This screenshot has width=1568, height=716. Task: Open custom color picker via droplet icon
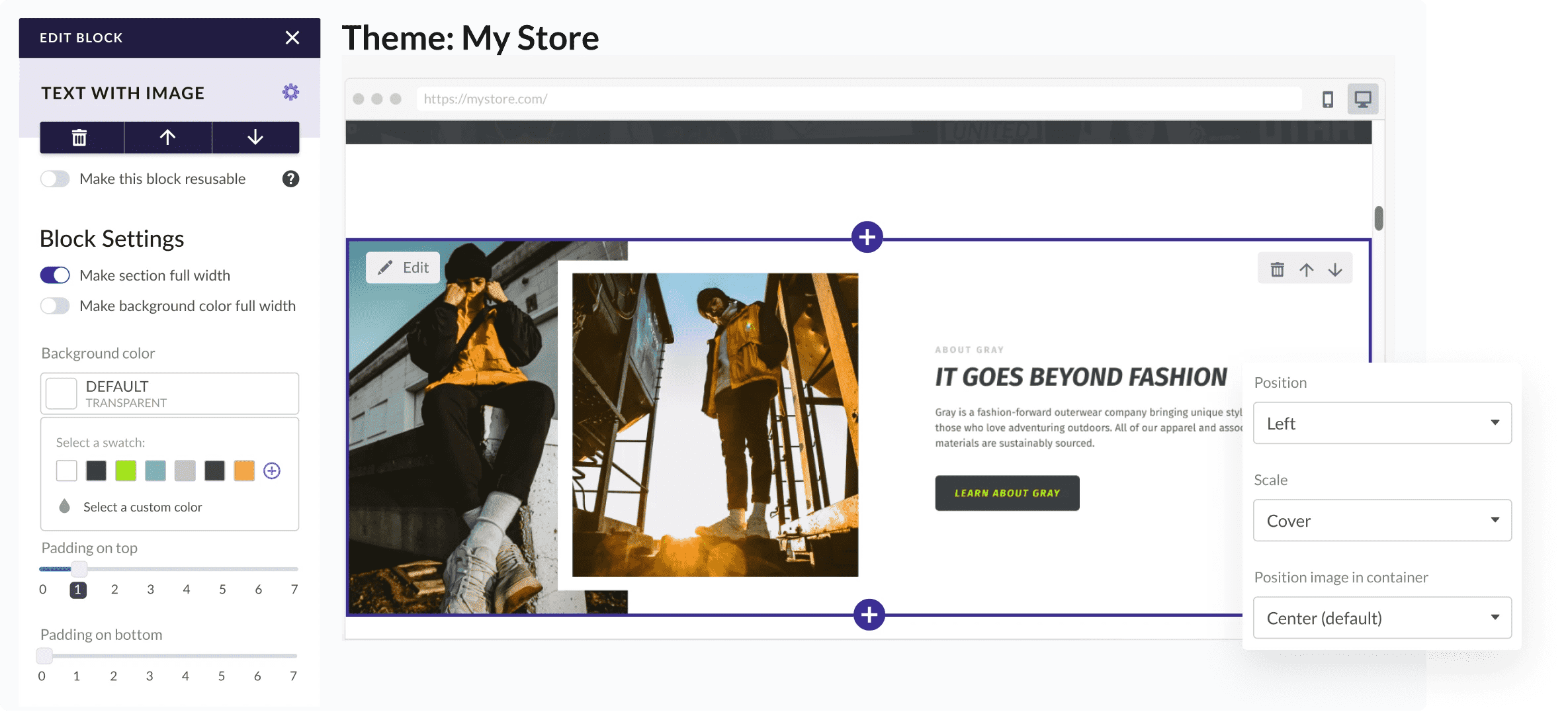click(64, 507)
